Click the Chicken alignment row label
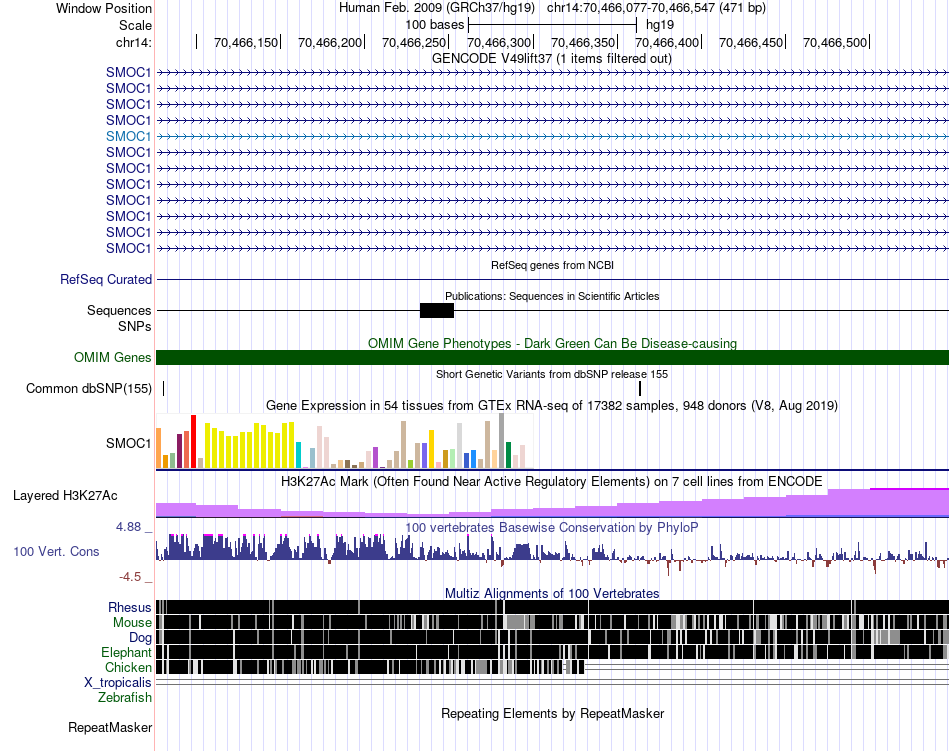This screenshot has width=950, height=751. 129,667
